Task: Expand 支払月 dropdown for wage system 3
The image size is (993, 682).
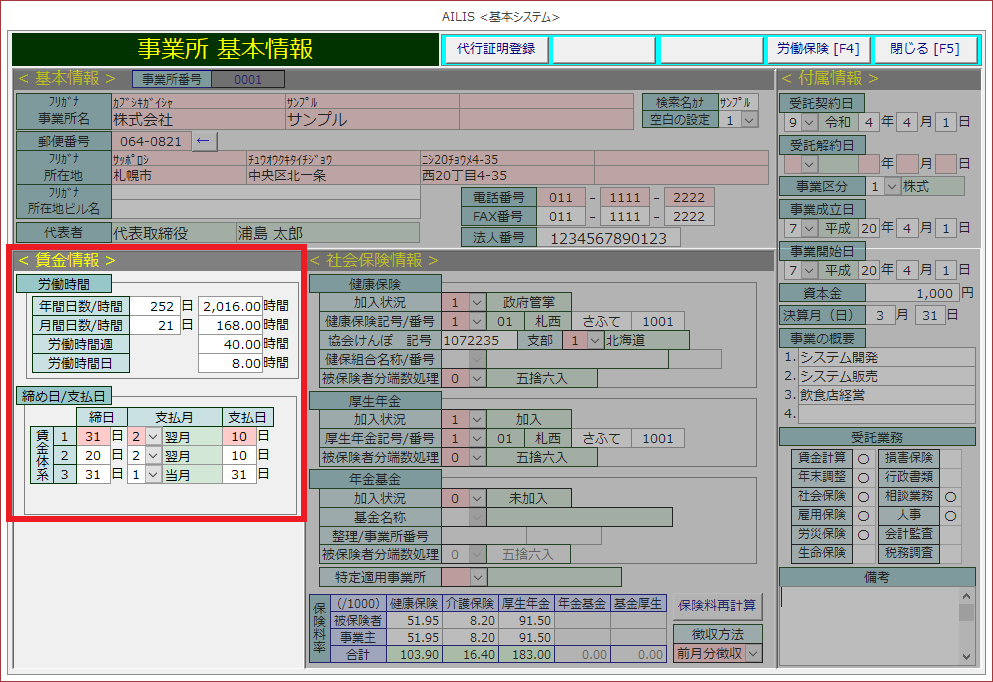Action: [153, 476]
